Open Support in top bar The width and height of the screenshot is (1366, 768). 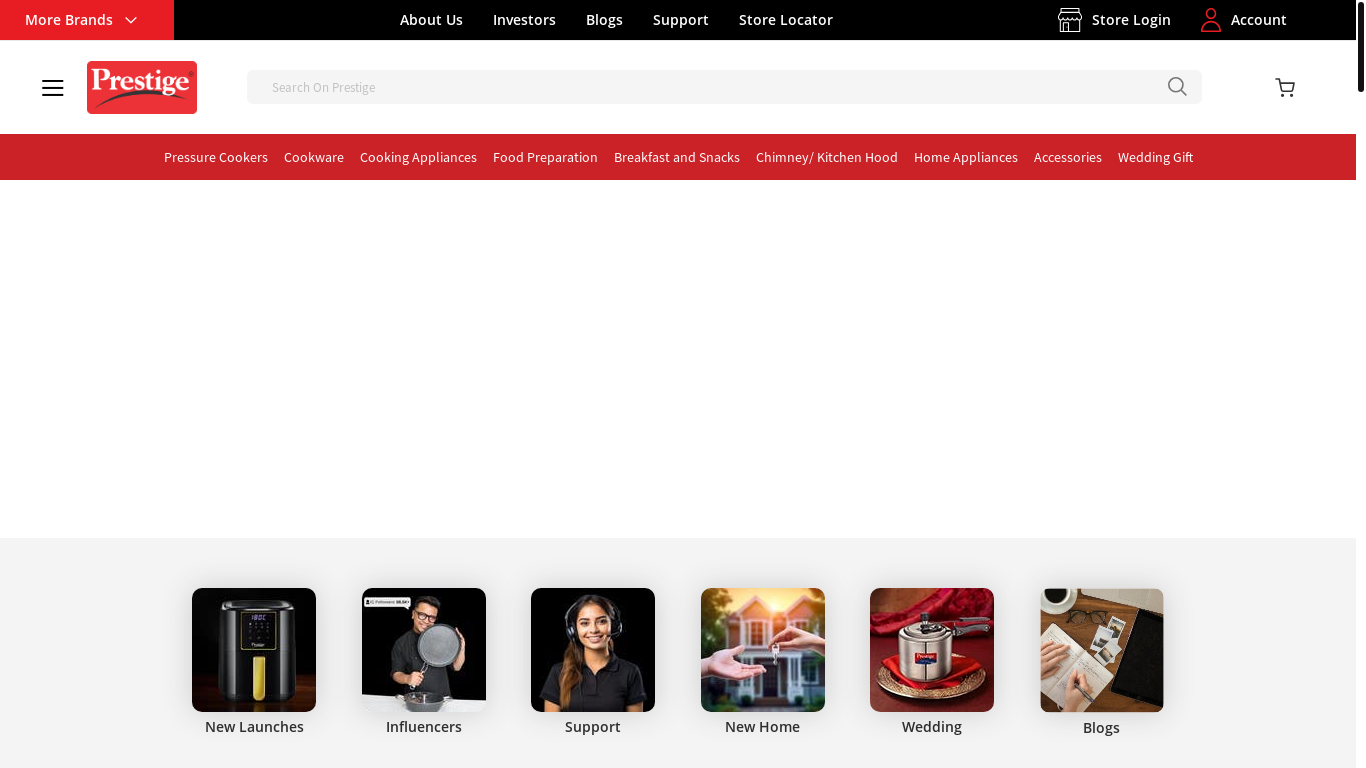tap(681, 20)
